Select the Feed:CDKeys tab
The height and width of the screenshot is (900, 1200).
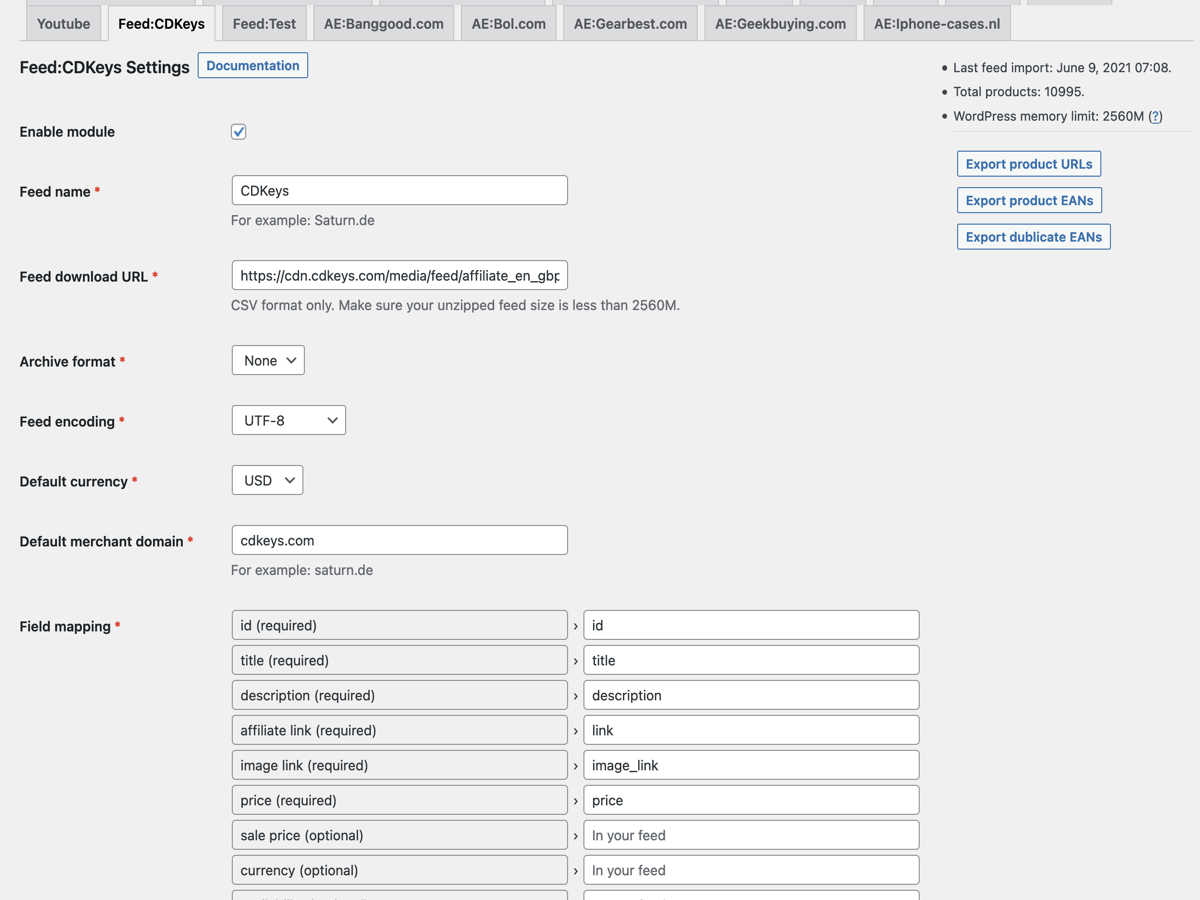tap(161, 23)
